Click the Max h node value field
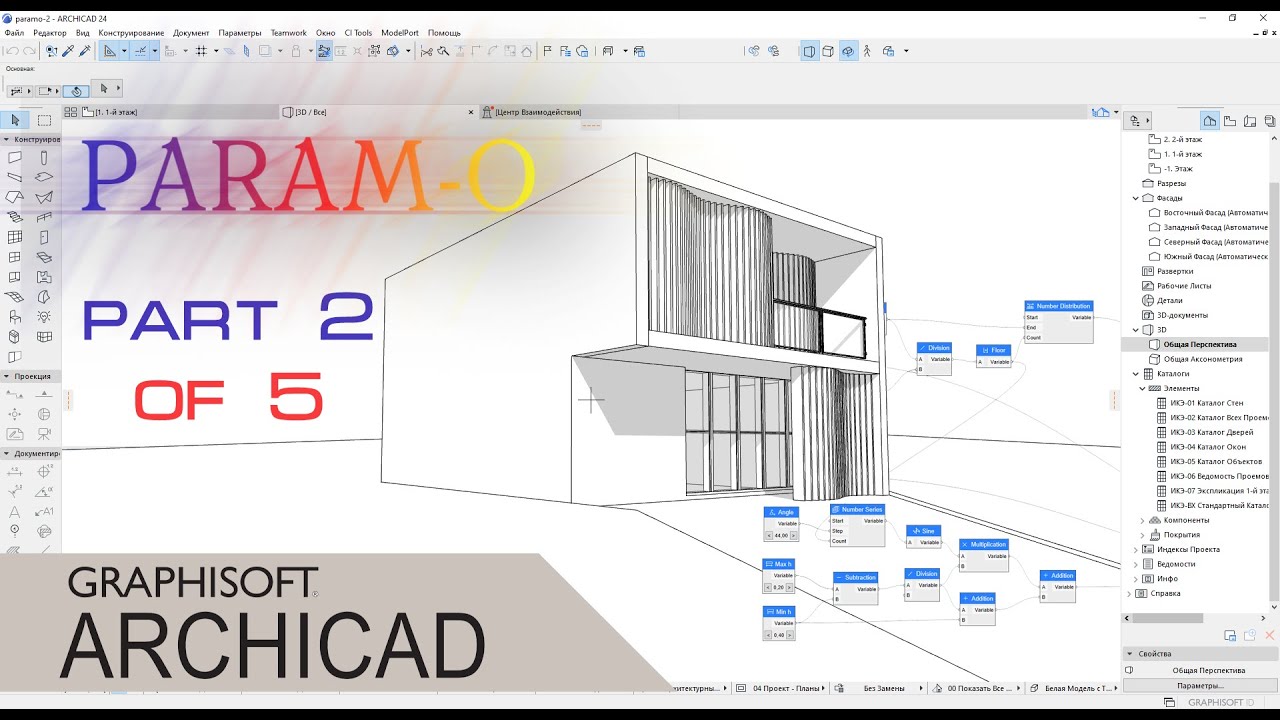This screenshot has width=1280, height=720. coord(779,587)
